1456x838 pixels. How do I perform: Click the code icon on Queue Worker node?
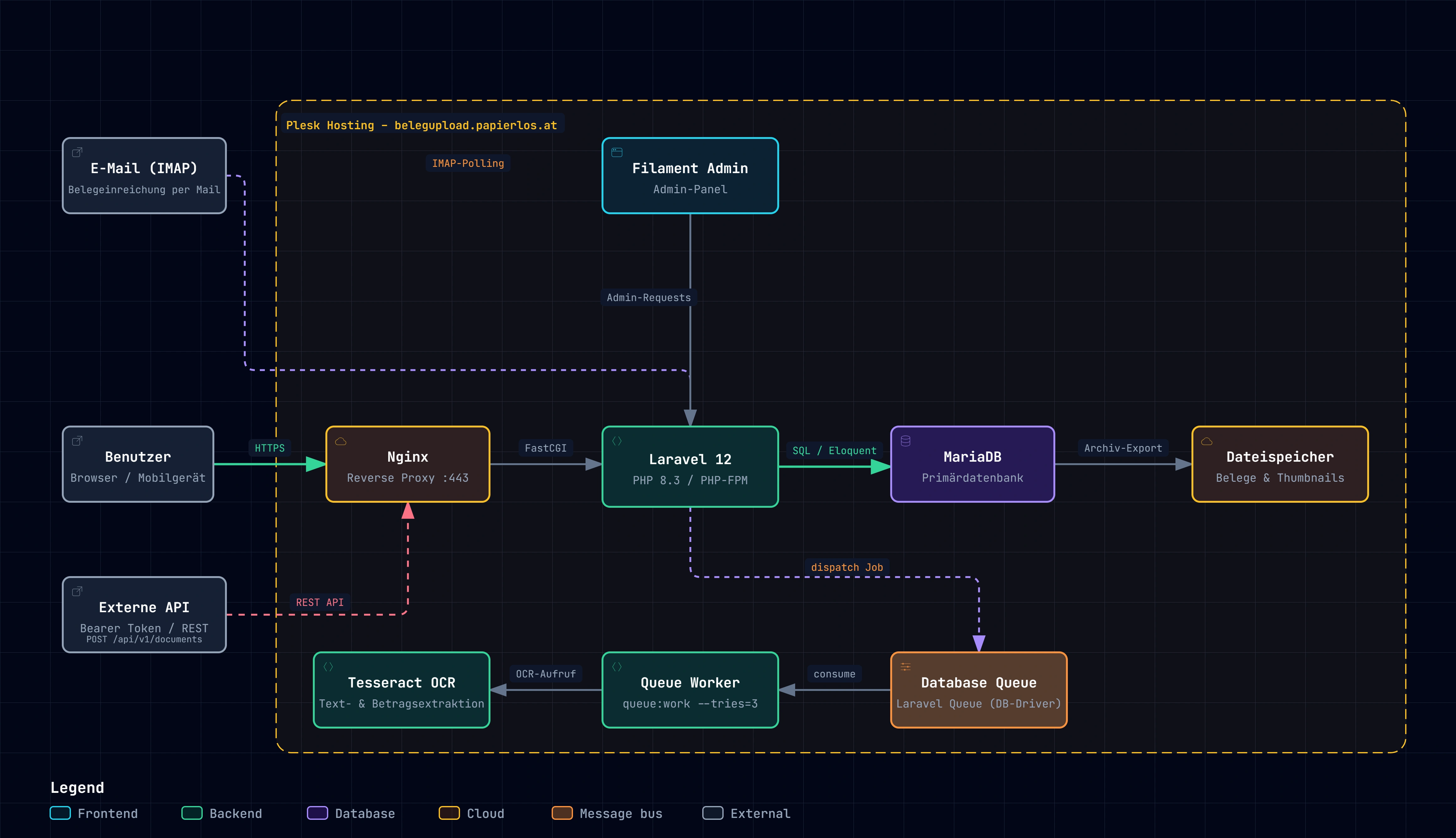pos(617,666)
